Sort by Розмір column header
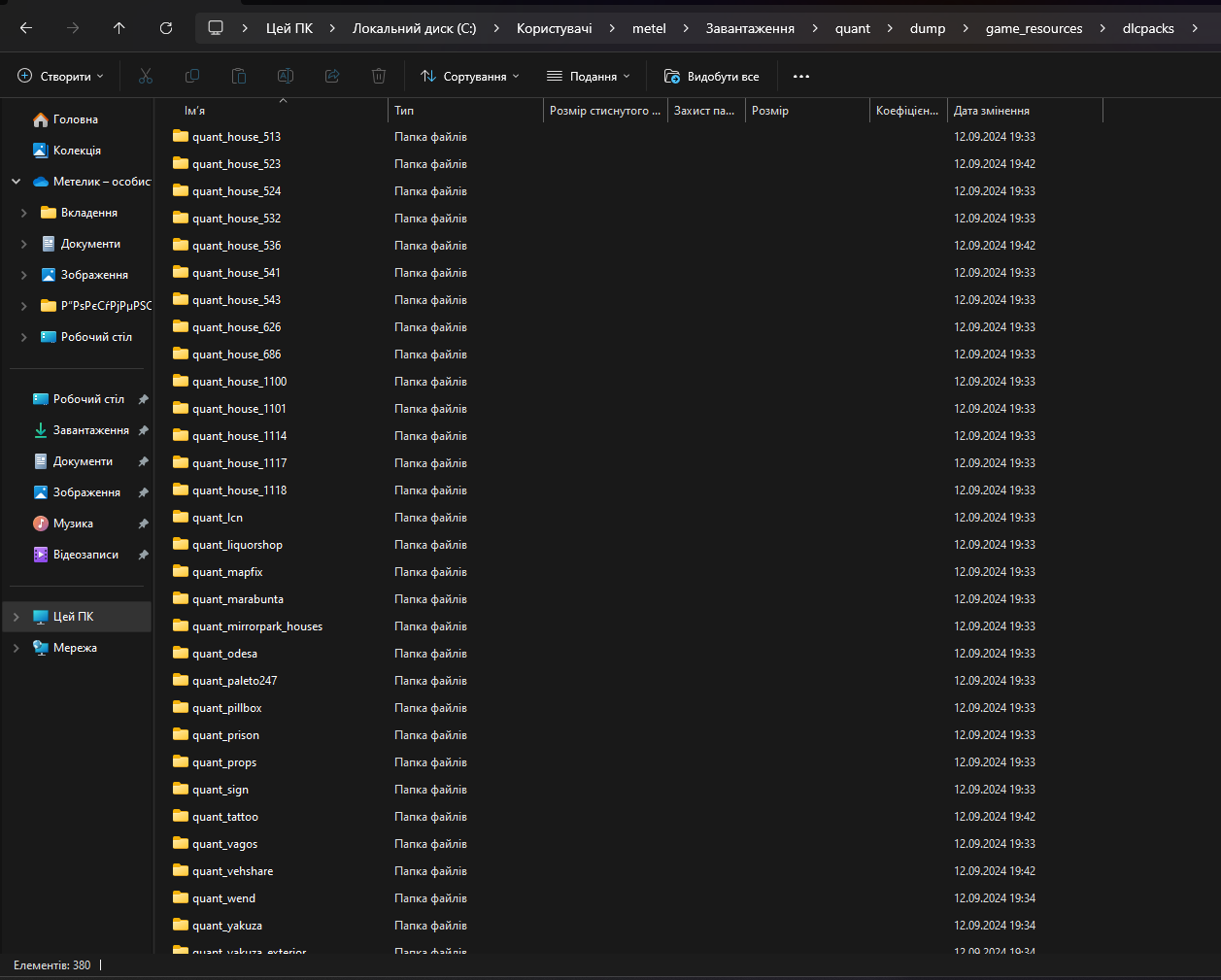 coord(807,111)
